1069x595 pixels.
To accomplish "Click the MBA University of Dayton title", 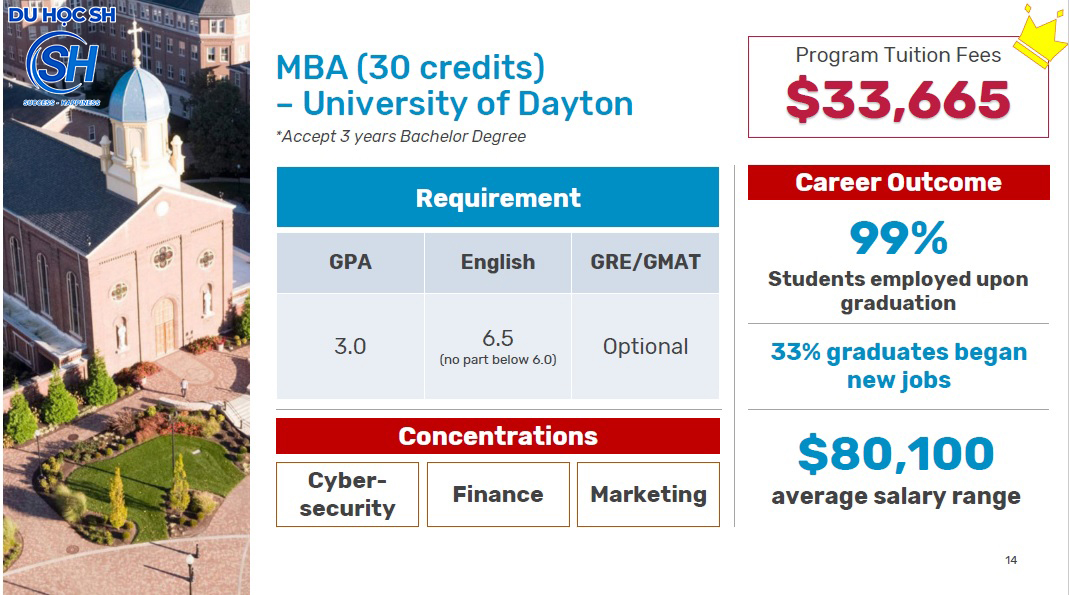I will [x=454, y=85].
